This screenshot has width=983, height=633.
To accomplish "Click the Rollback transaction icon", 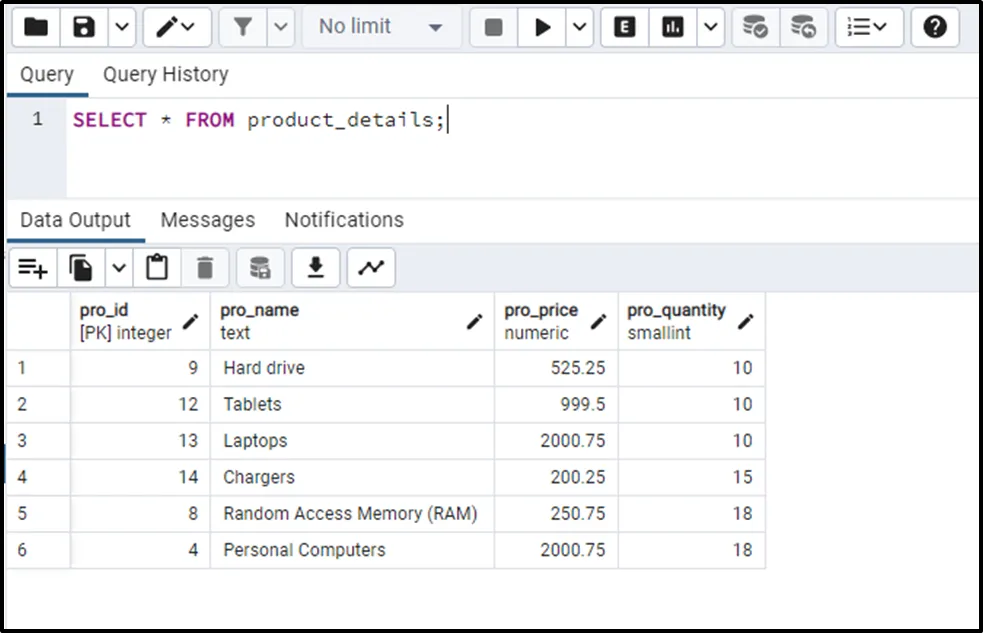I will pos(802,27).
